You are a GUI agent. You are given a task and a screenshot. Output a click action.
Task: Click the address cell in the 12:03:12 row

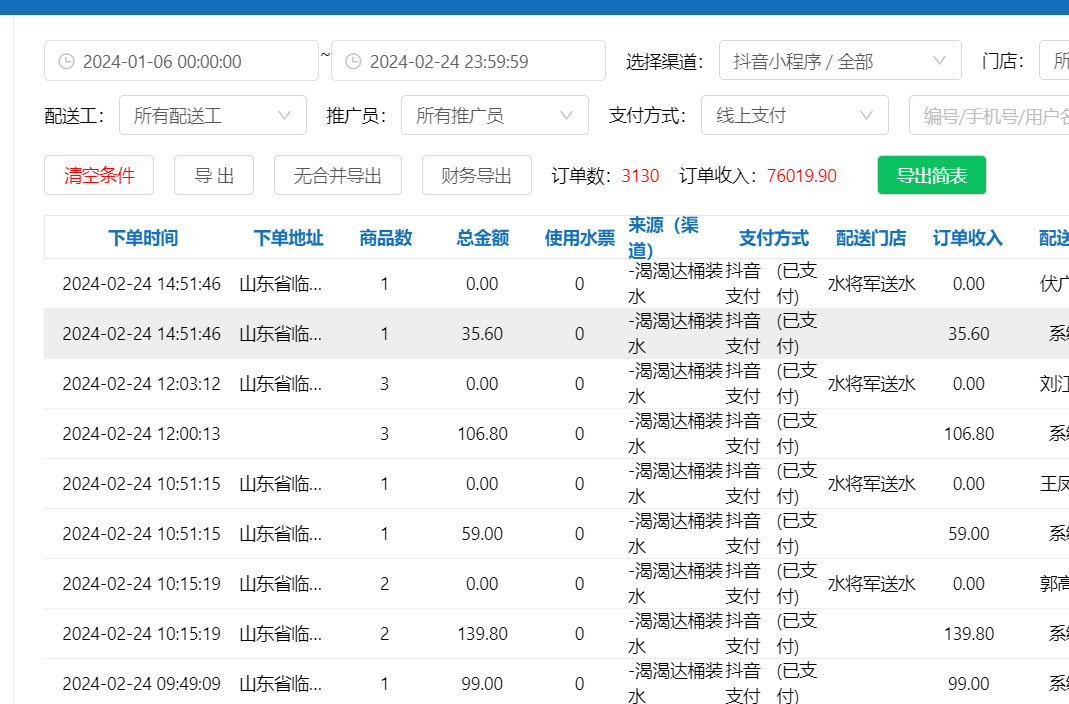point(280,384)
